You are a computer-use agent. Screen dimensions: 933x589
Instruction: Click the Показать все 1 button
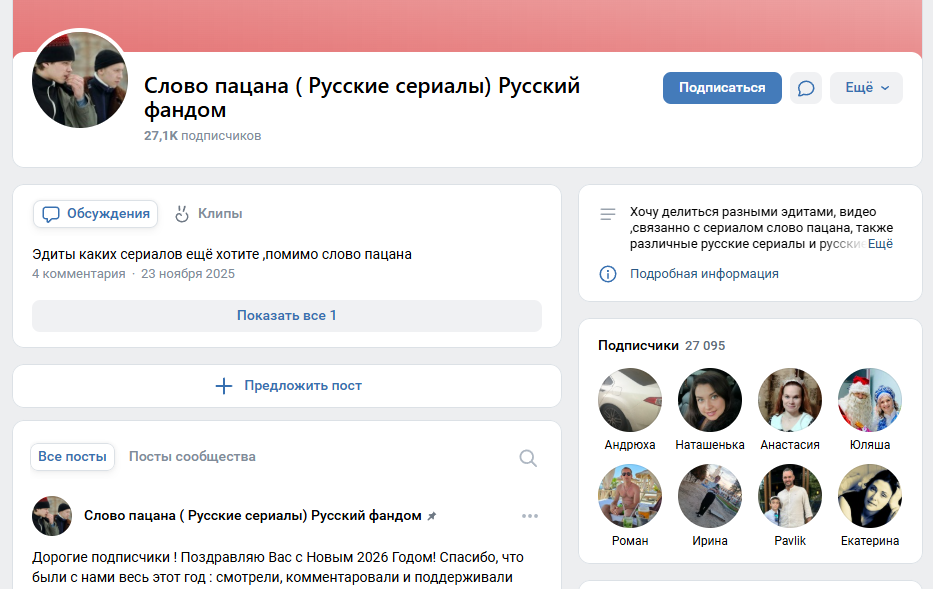coord(287,315)
